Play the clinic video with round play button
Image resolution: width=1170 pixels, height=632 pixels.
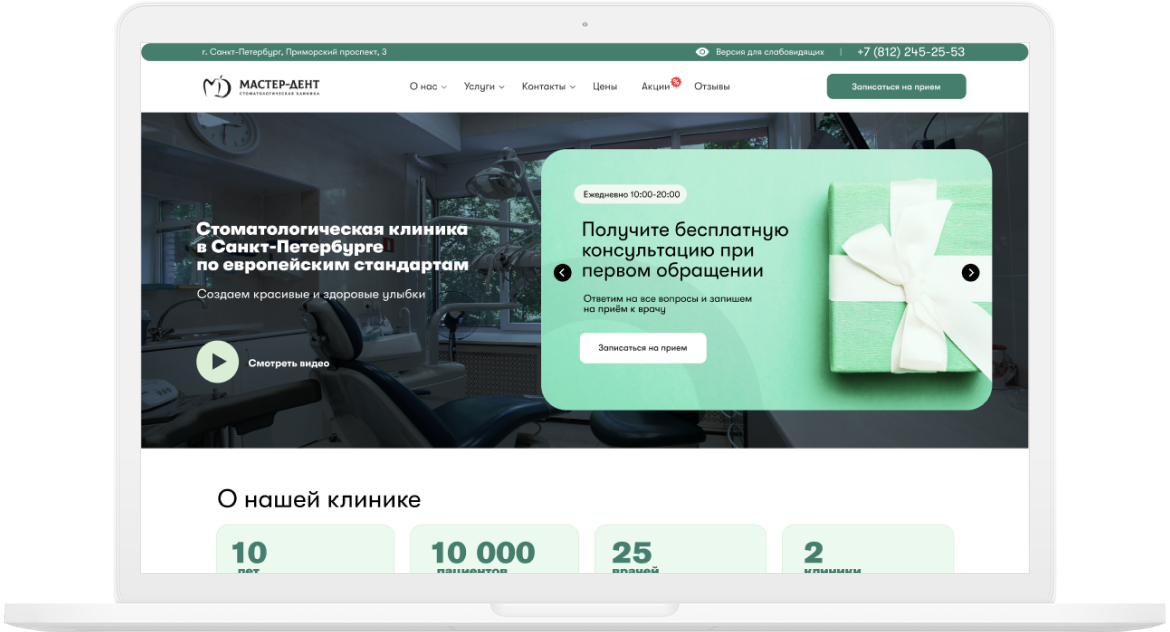pyautogui.click(x=217, y=362)
